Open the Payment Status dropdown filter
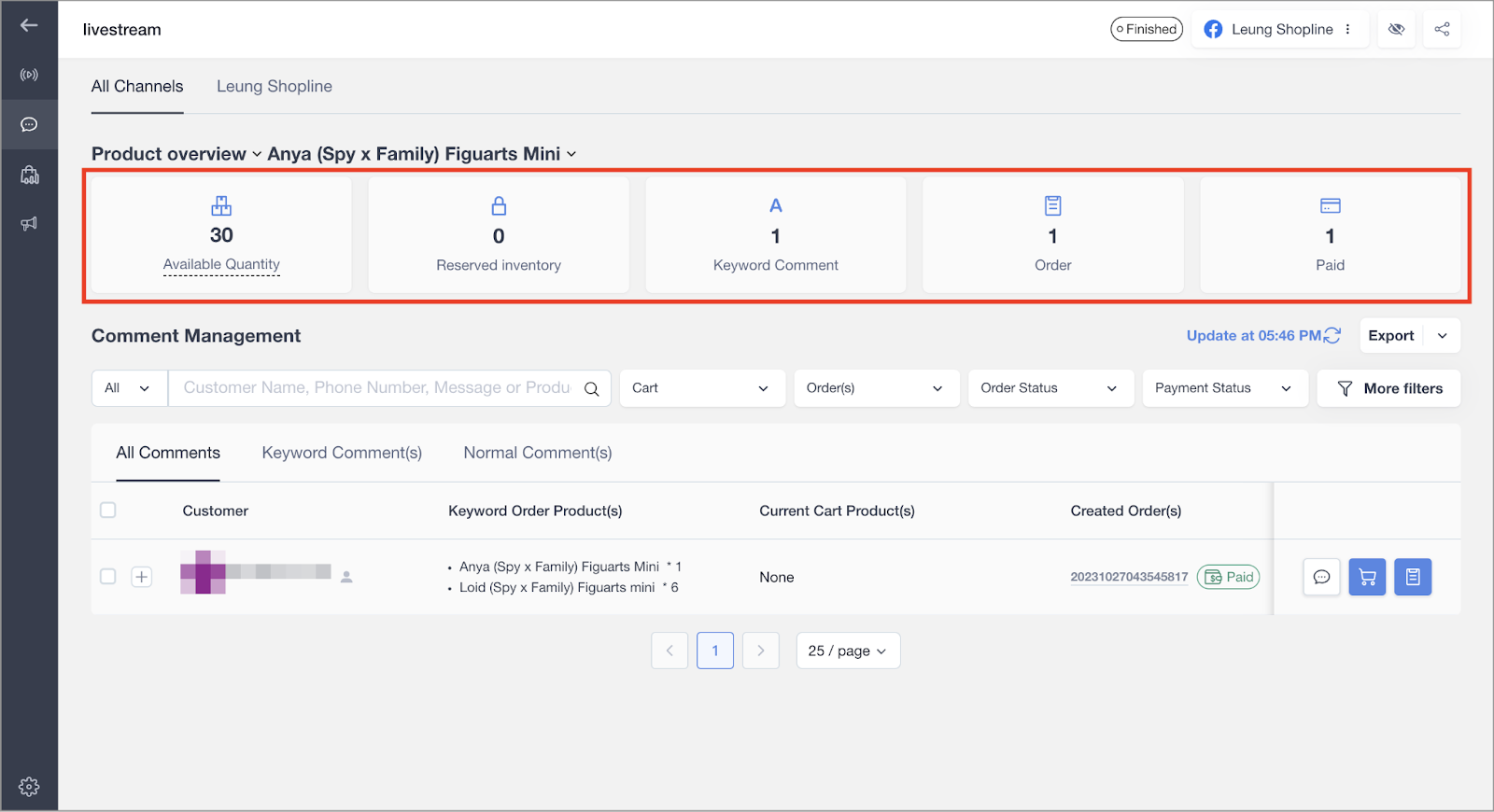The height and width of the screenshot is (812, 1494). pyautogui.click(x=1223, y=388)
